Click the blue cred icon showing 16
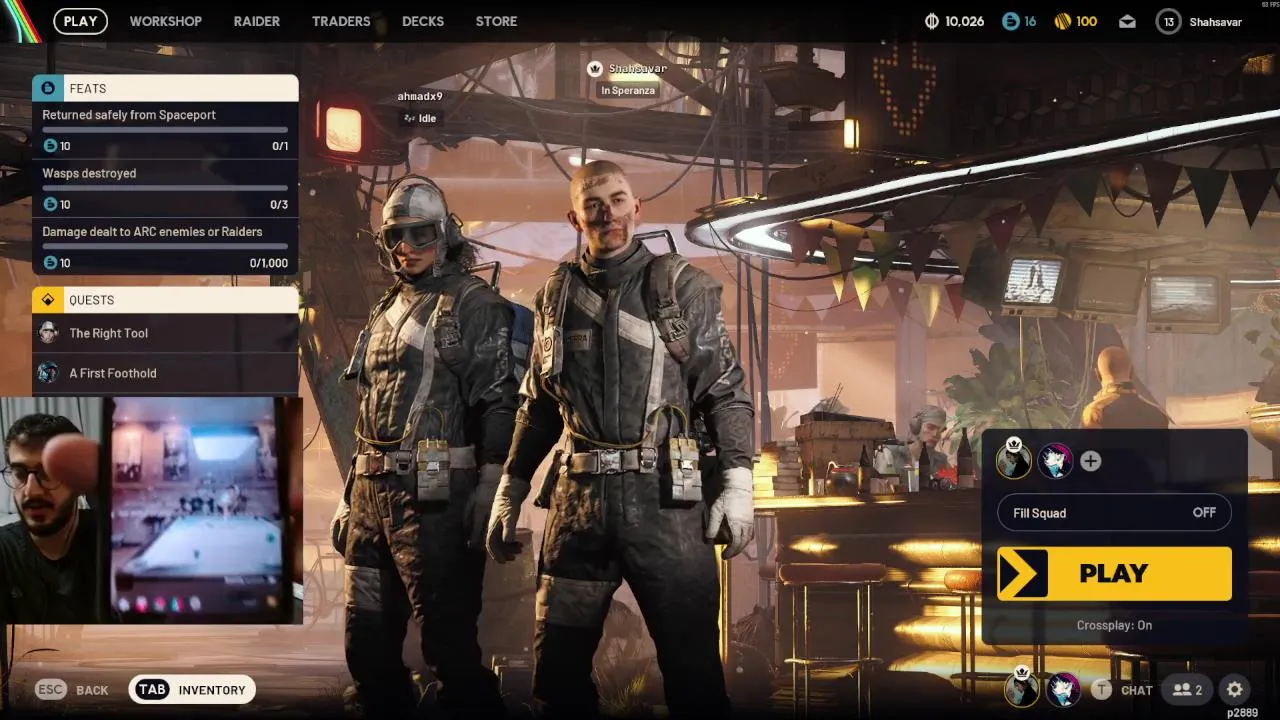This screenshot has width=1280, height=720. click(x=1010, y=21)
